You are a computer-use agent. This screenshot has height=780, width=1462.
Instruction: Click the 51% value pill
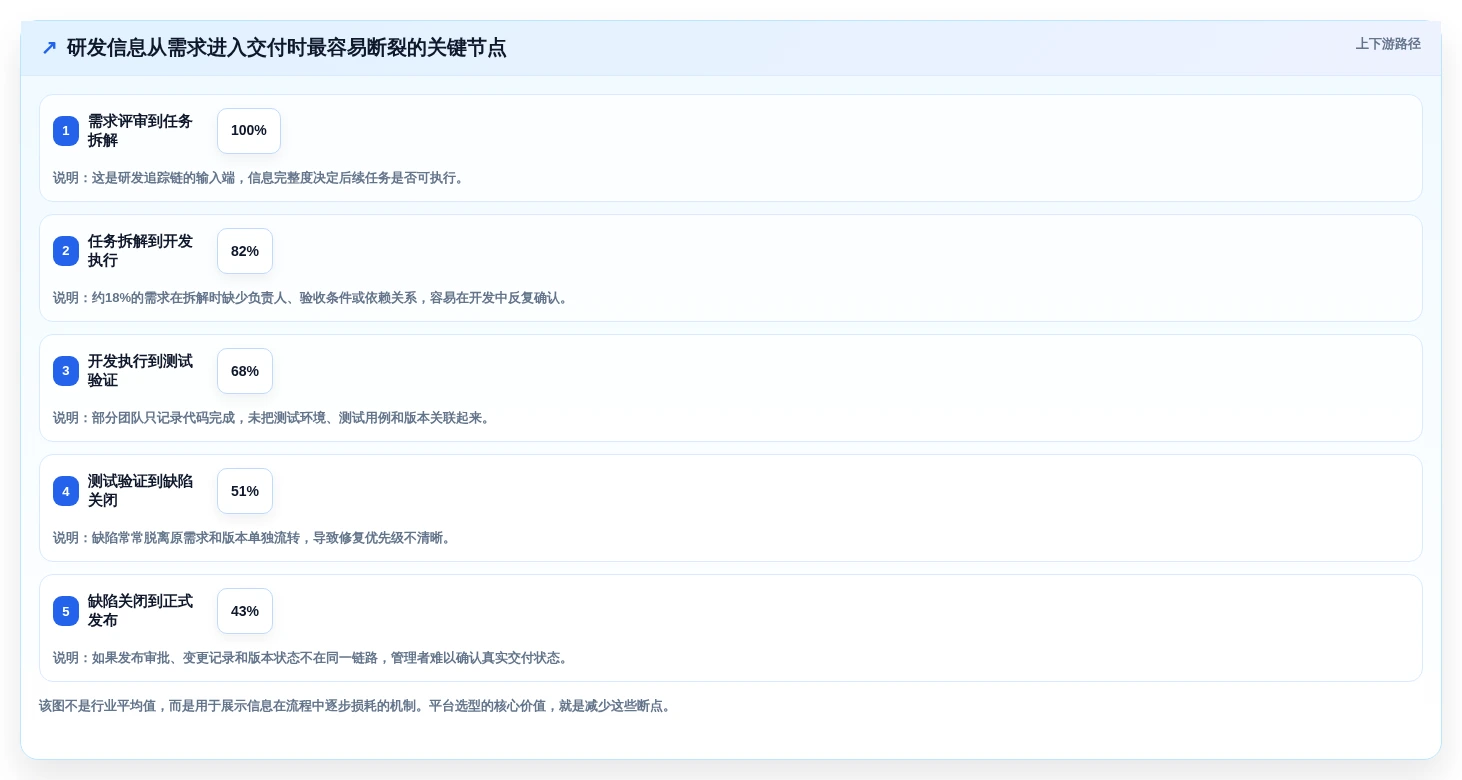tap(245, 491)
